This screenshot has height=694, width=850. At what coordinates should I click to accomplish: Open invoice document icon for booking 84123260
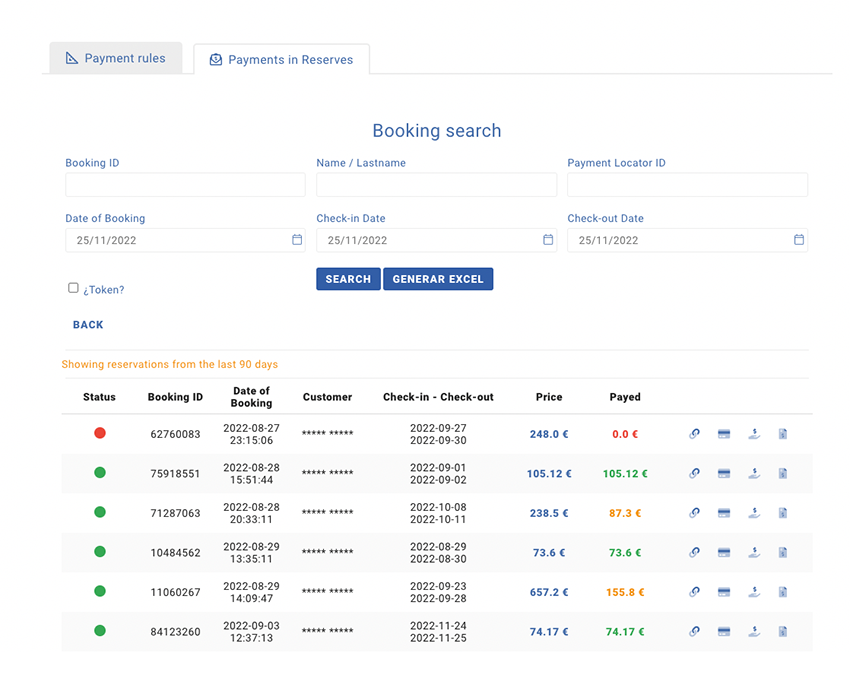pyautogui.click(x=783, y=632)
